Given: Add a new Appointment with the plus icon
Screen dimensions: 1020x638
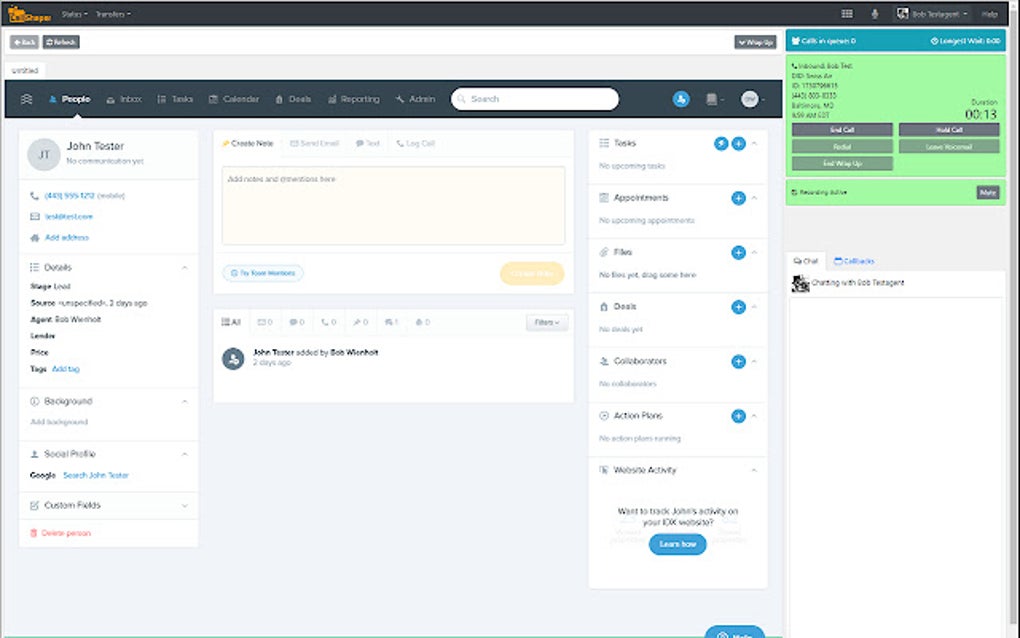Looking at the screenshot, I should coord(737,198).
